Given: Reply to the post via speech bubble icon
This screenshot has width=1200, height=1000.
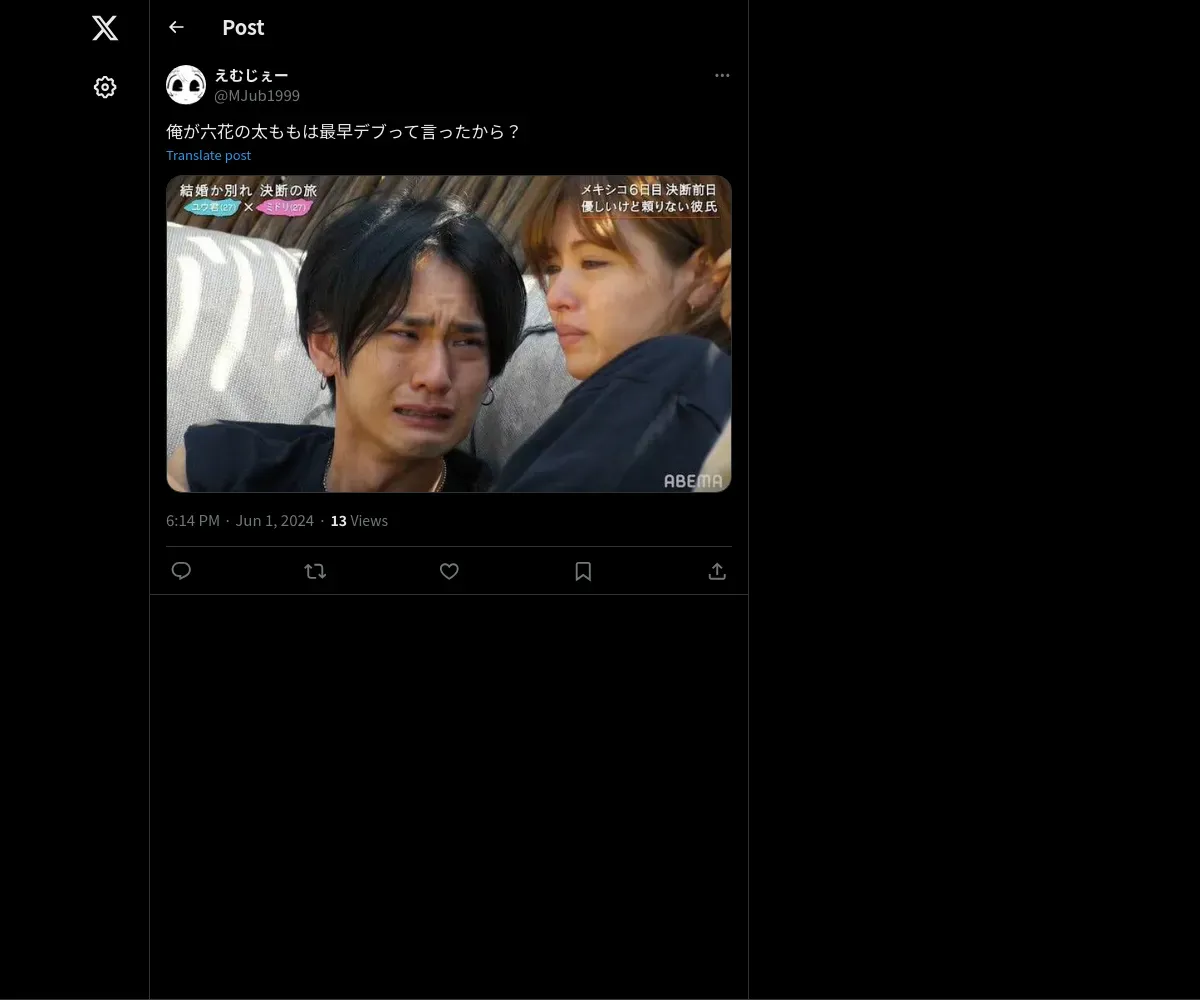Looking at the screenshot, I should pos(181,571).
